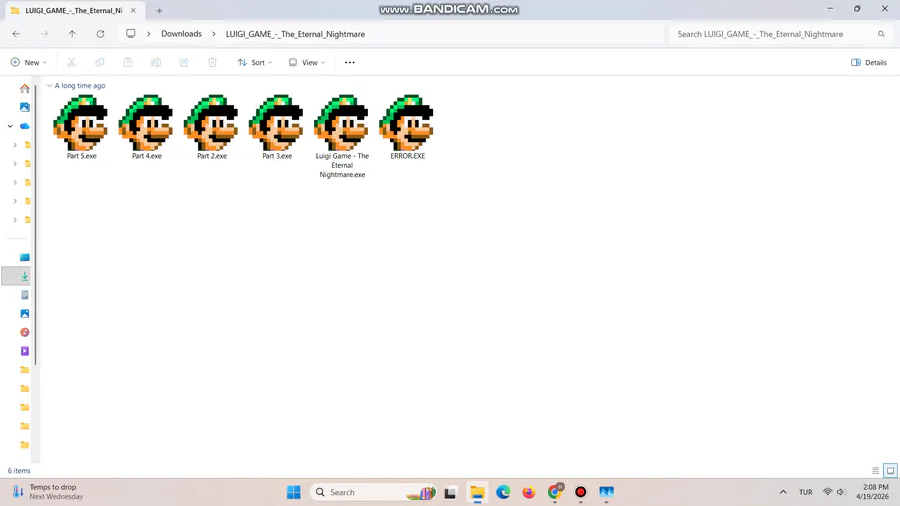
Task: Click the navigation pane scrollbar
Action: click(35, 224)
